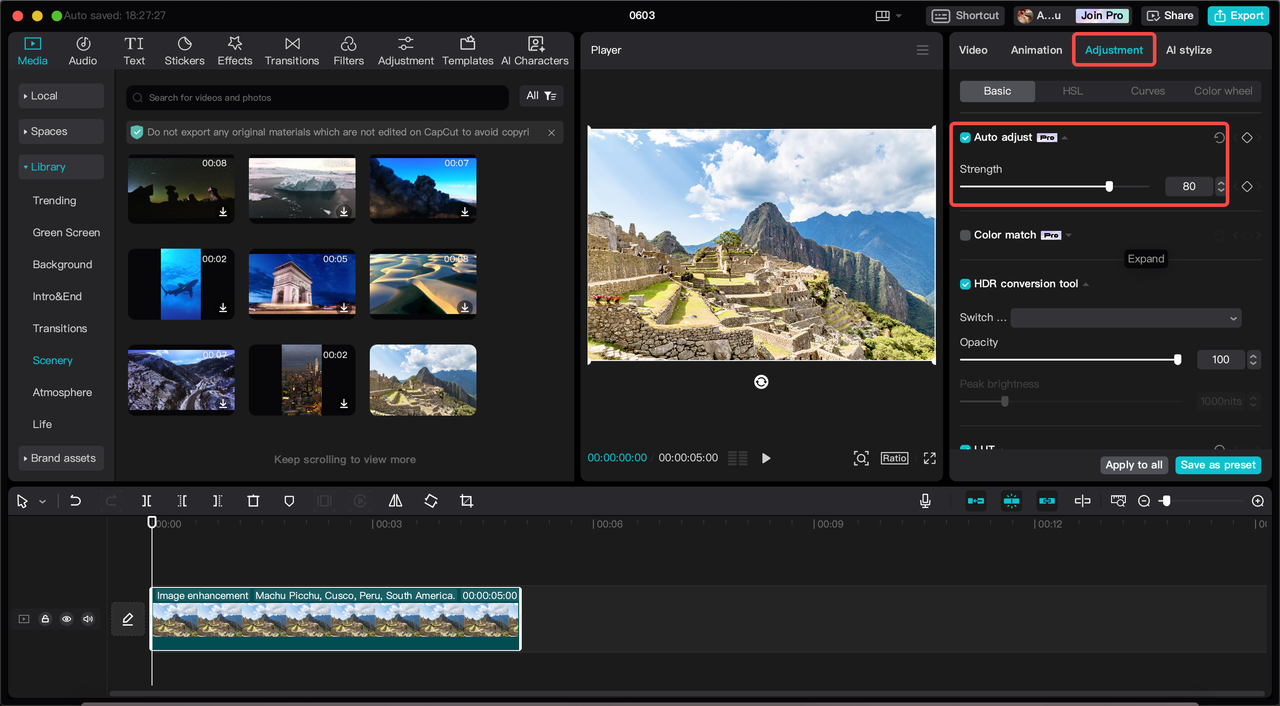Switch to the HSL tab
The image size is (1280, 706).
(x=1072, y=91)
